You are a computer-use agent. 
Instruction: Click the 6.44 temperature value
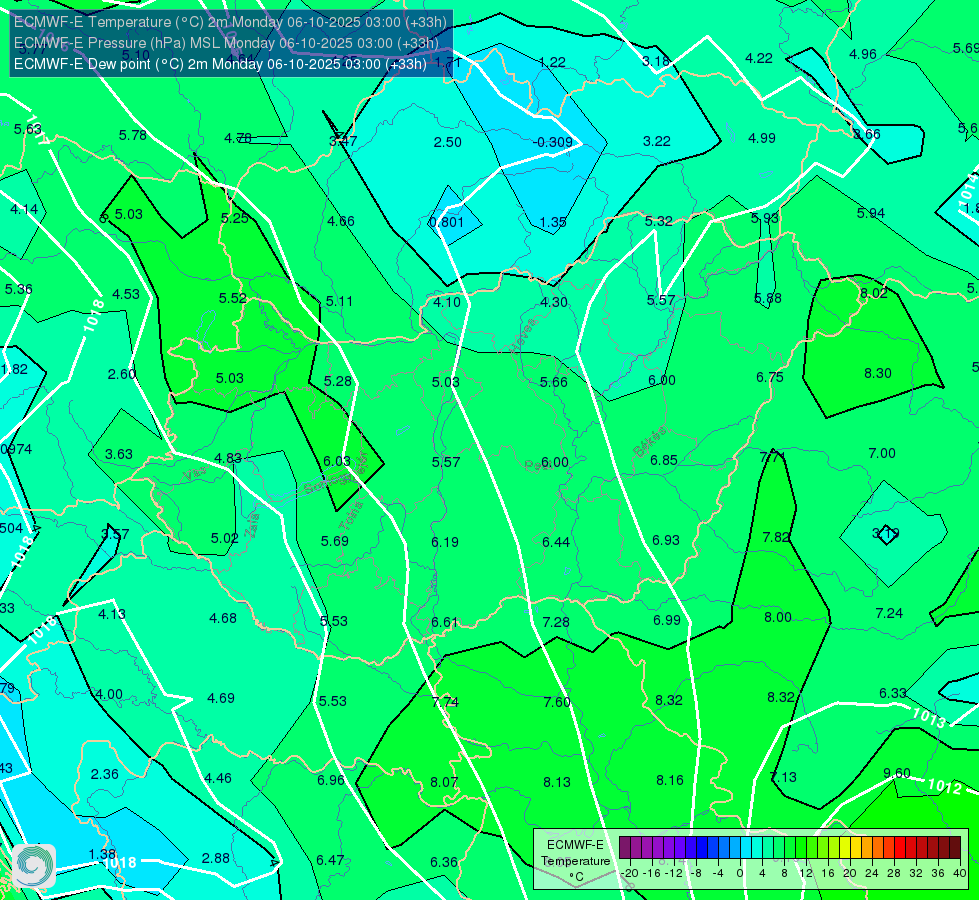pos(556,541)
